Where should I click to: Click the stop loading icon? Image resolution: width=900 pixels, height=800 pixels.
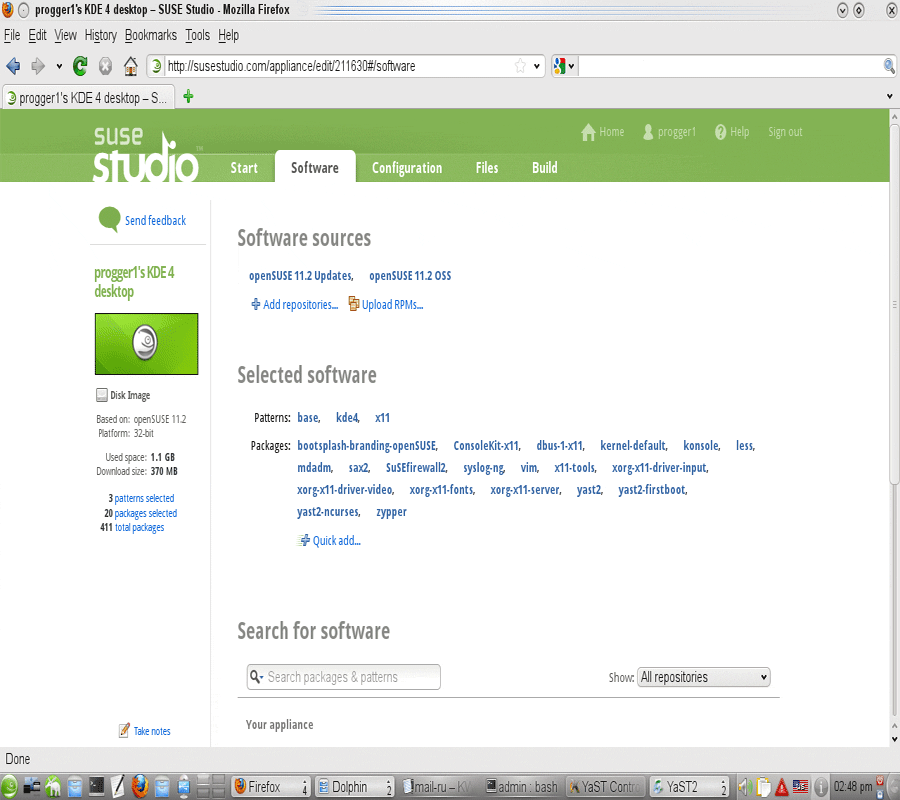pos(105,66)
